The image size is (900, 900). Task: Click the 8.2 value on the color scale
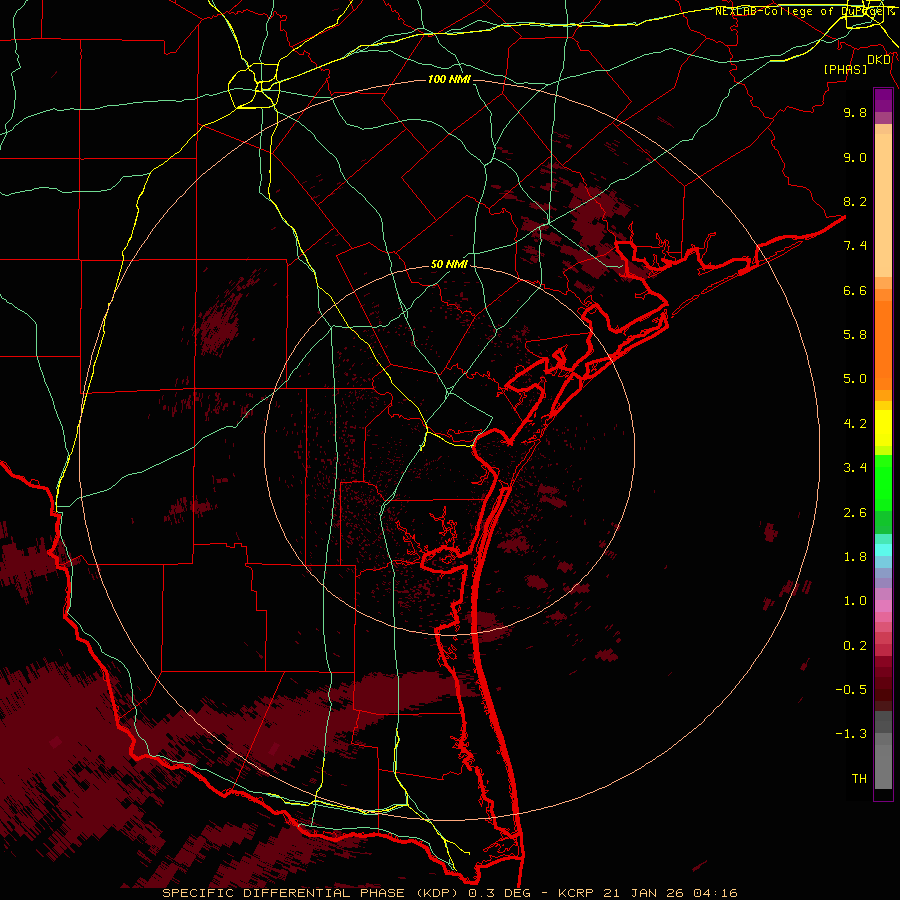tap(855, 201)
